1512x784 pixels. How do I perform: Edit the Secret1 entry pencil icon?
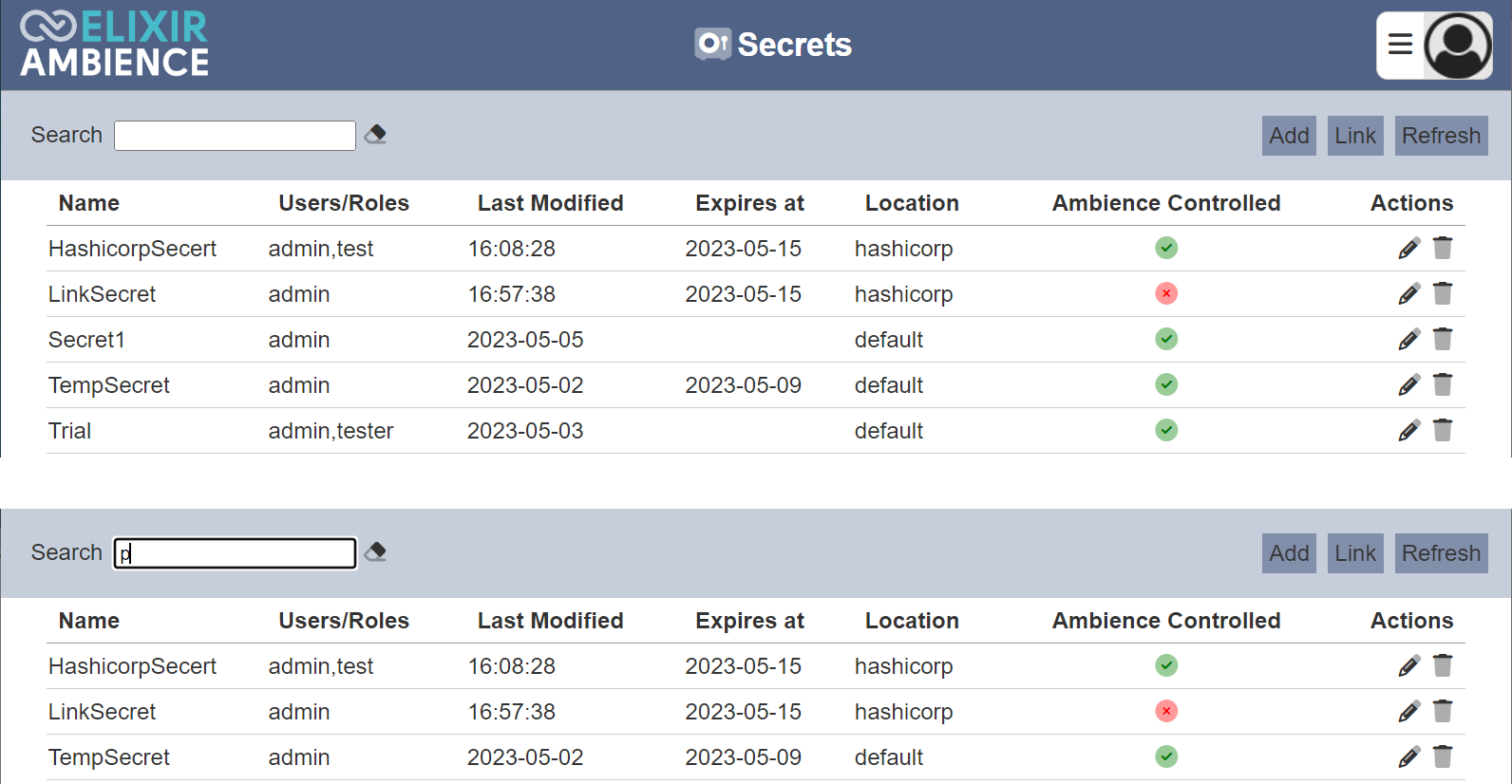point(1409,340)
